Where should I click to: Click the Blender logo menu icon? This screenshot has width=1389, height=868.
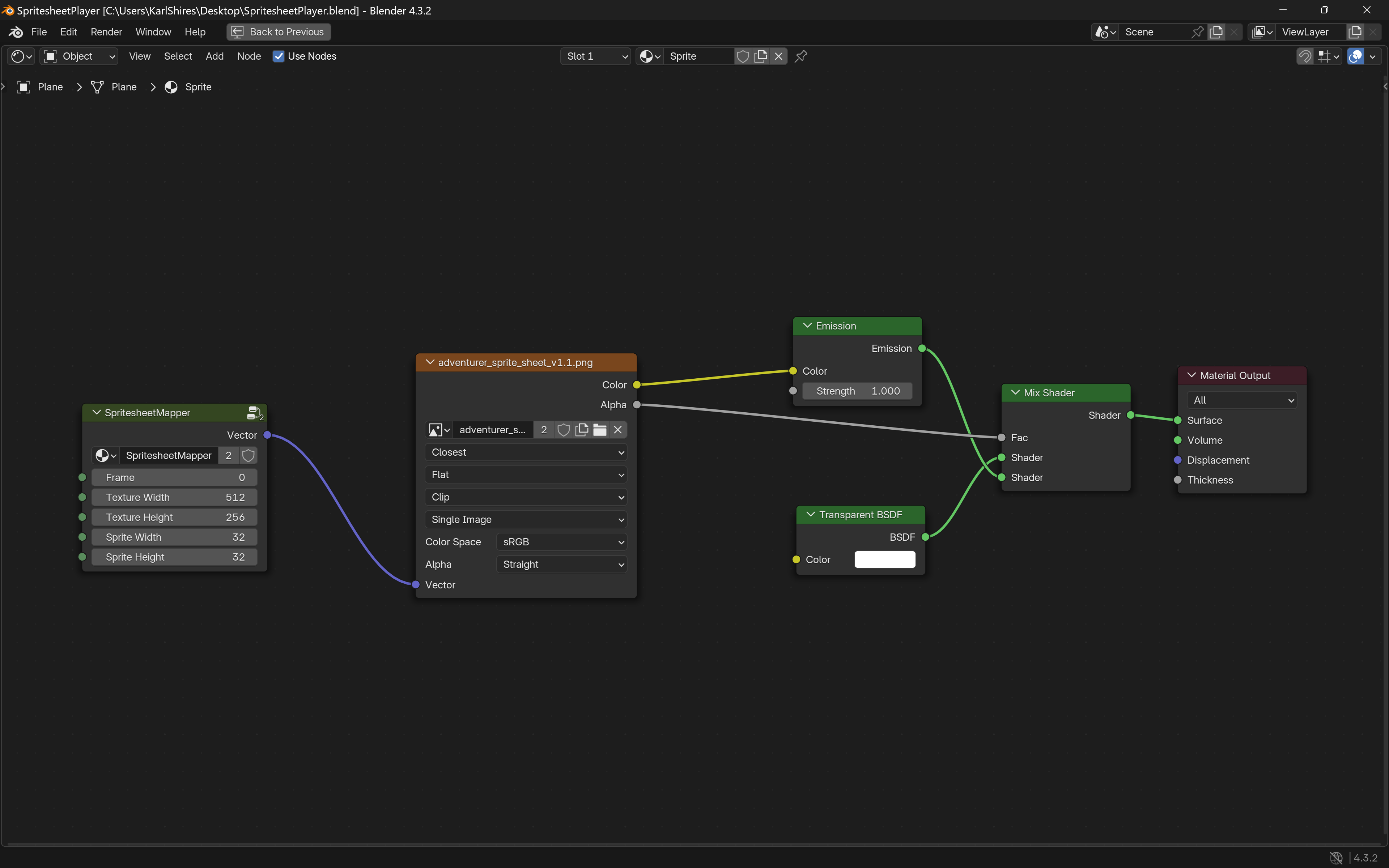coord(16,31)
